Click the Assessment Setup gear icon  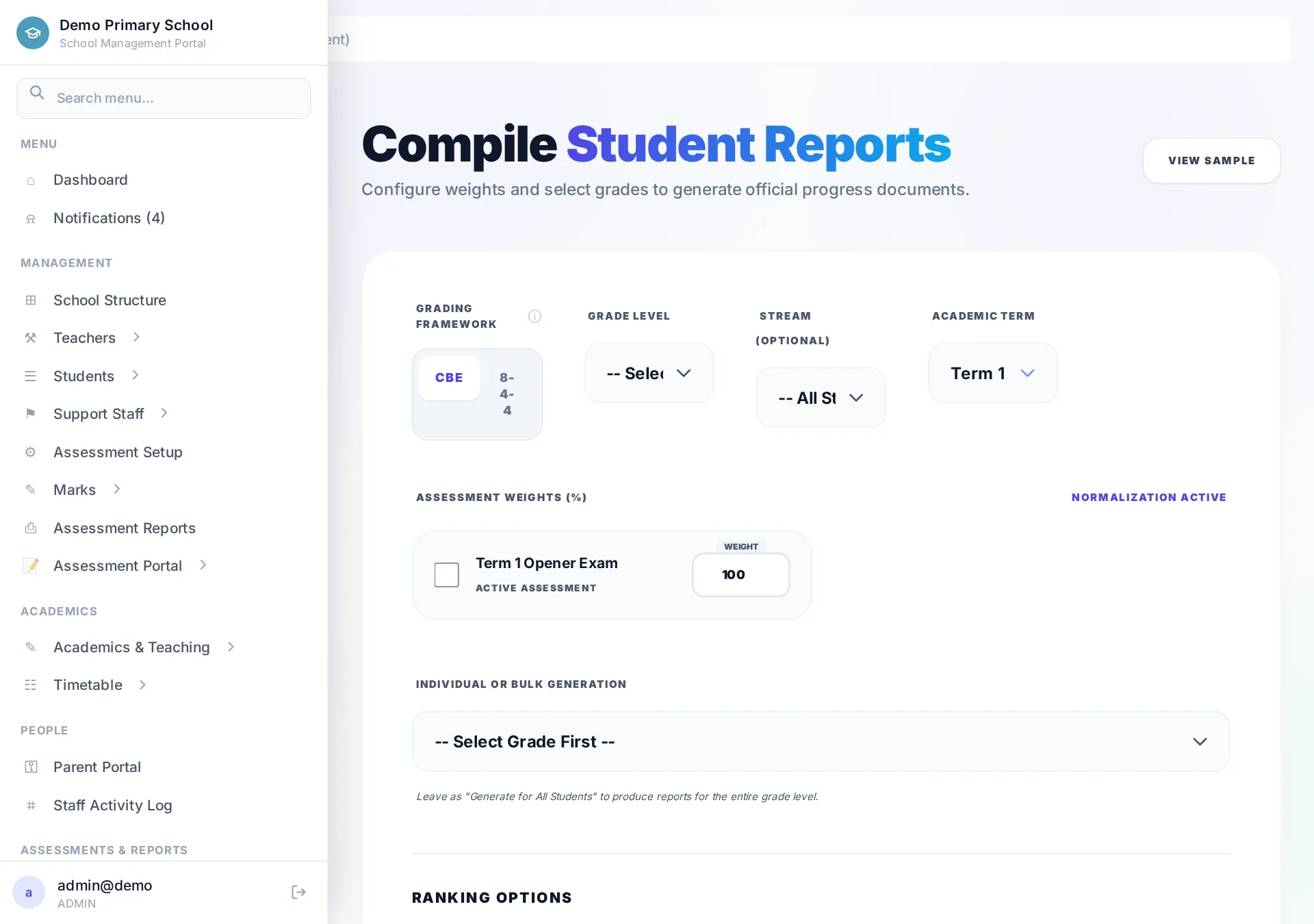[x=31, y=452]
